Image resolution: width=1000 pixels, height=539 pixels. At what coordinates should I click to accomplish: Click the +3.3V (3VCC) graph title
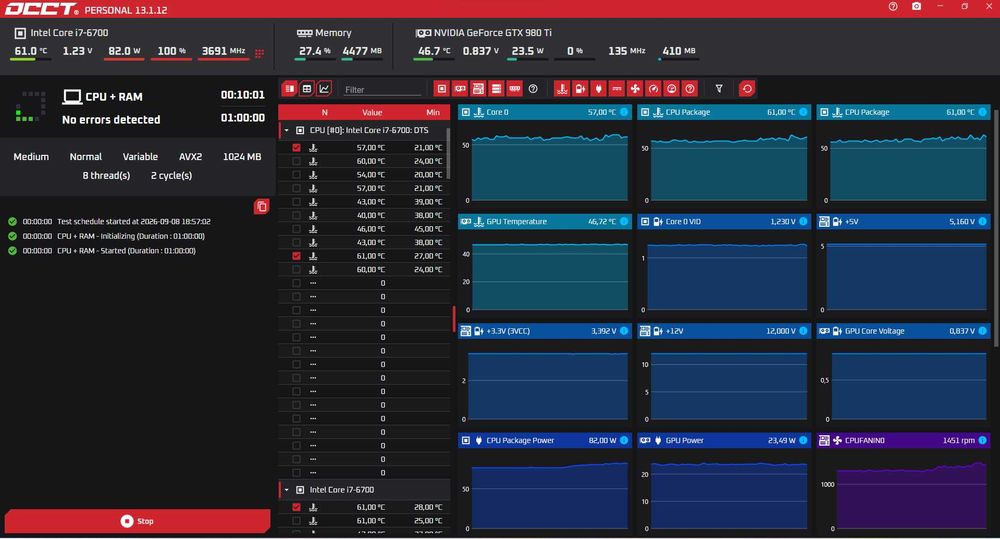coord(508,331)
